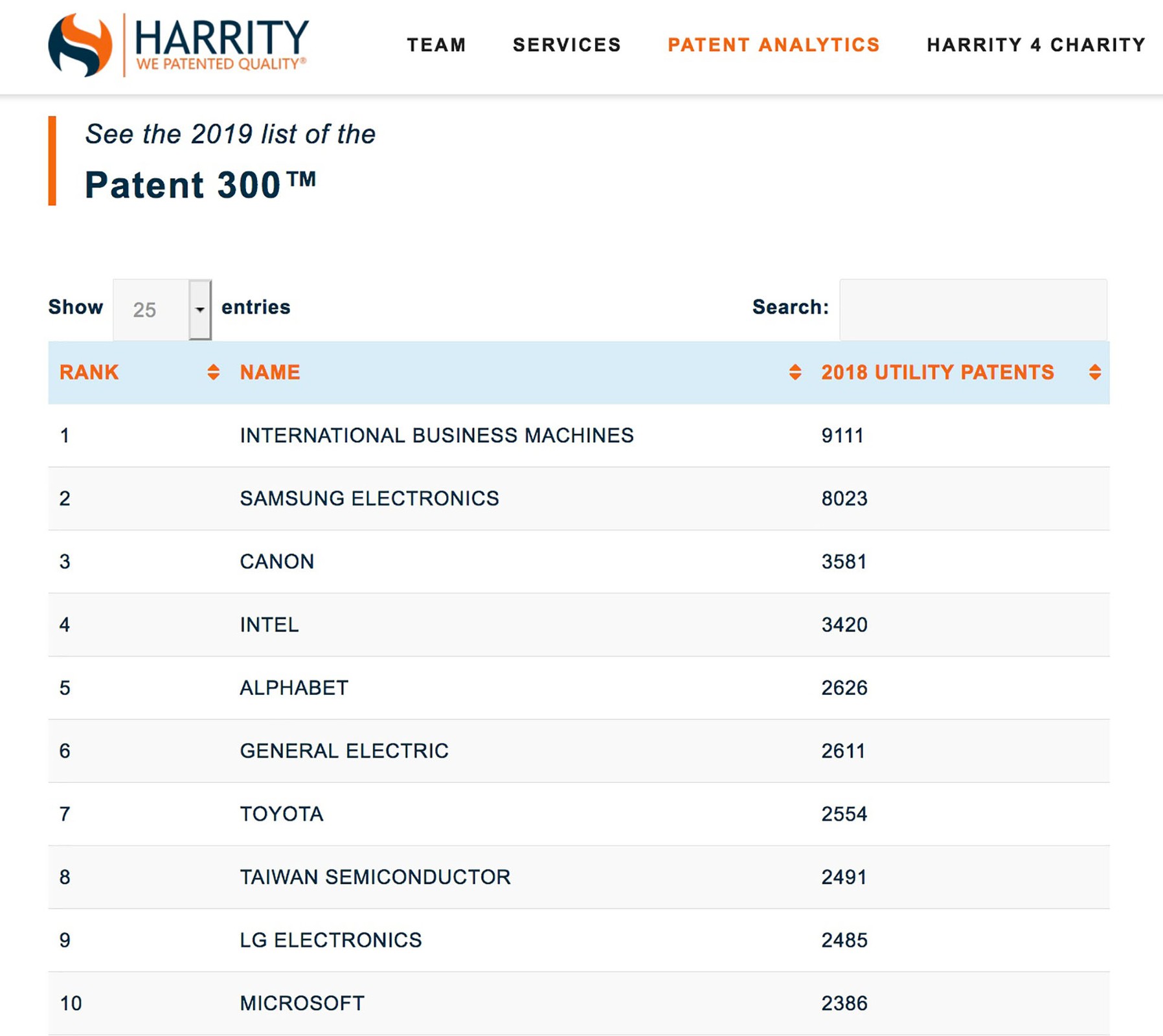Select the Samsung Electronics row

(x=369, y=499)
